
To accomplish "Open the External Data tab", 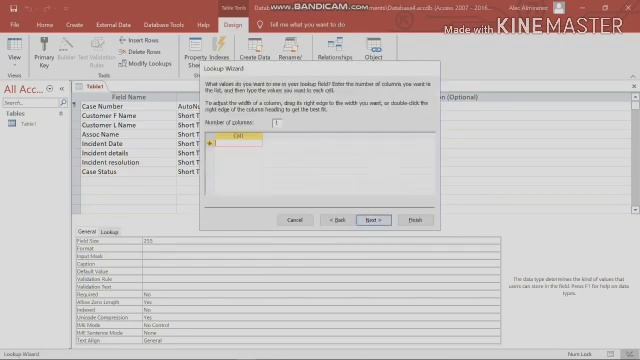I will coord(113,25).
